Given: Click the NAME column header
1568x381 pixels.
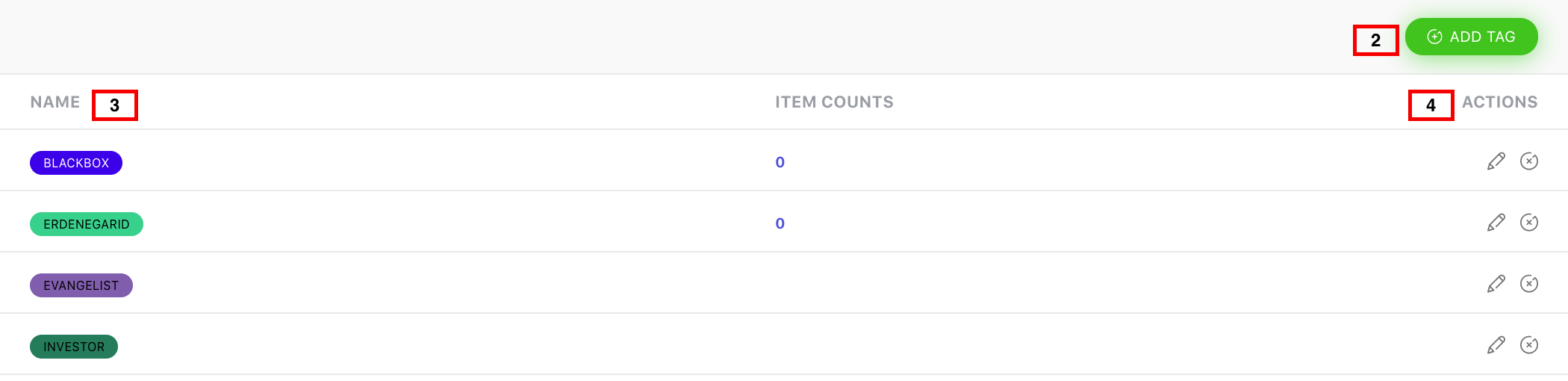Looking at the screenshot, I should pyautogui.click(x=55, y=102).
